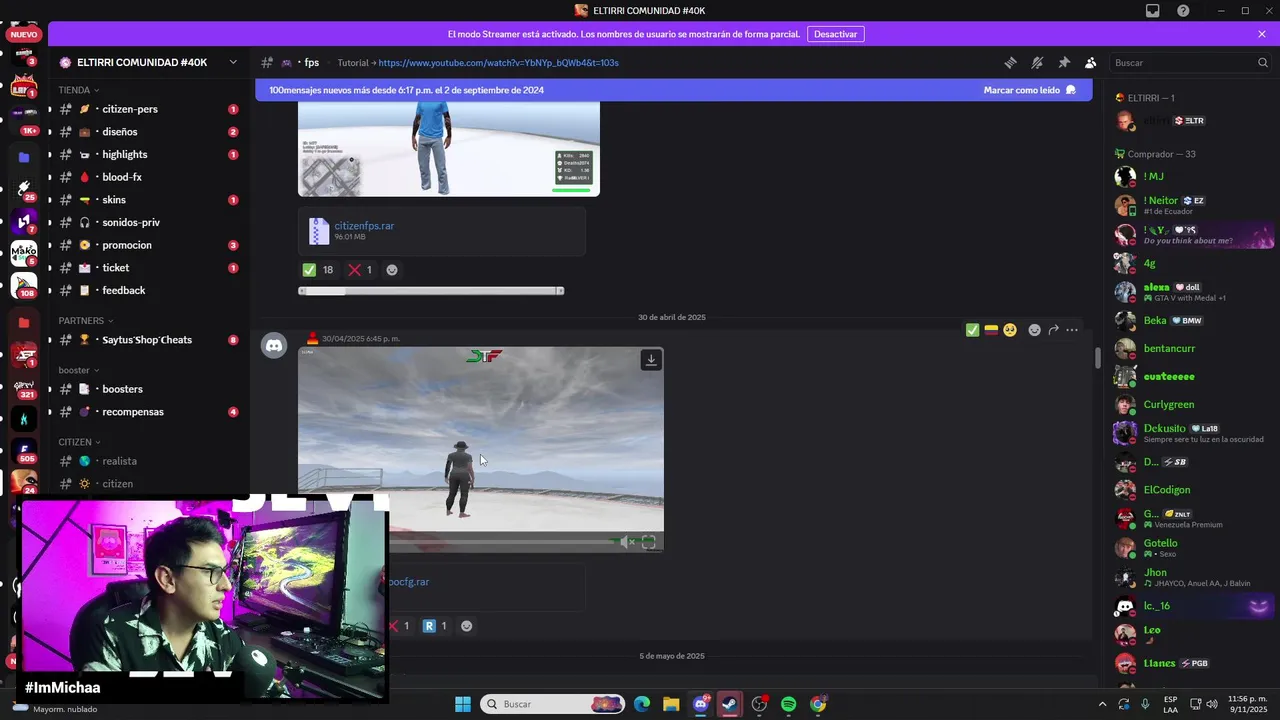
Task: Open Spotify from the taskbar
Action: [x=788, y=704]
